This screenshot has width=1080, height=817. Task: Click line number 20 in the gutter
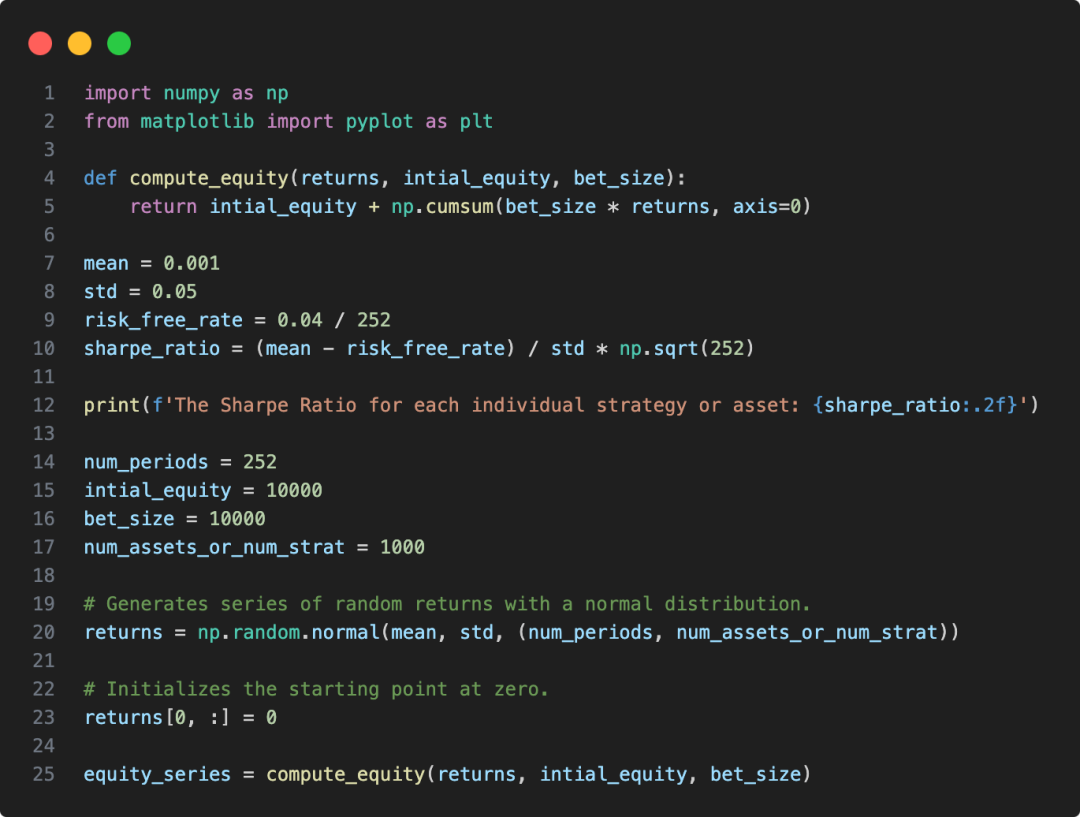pos(43,632)
